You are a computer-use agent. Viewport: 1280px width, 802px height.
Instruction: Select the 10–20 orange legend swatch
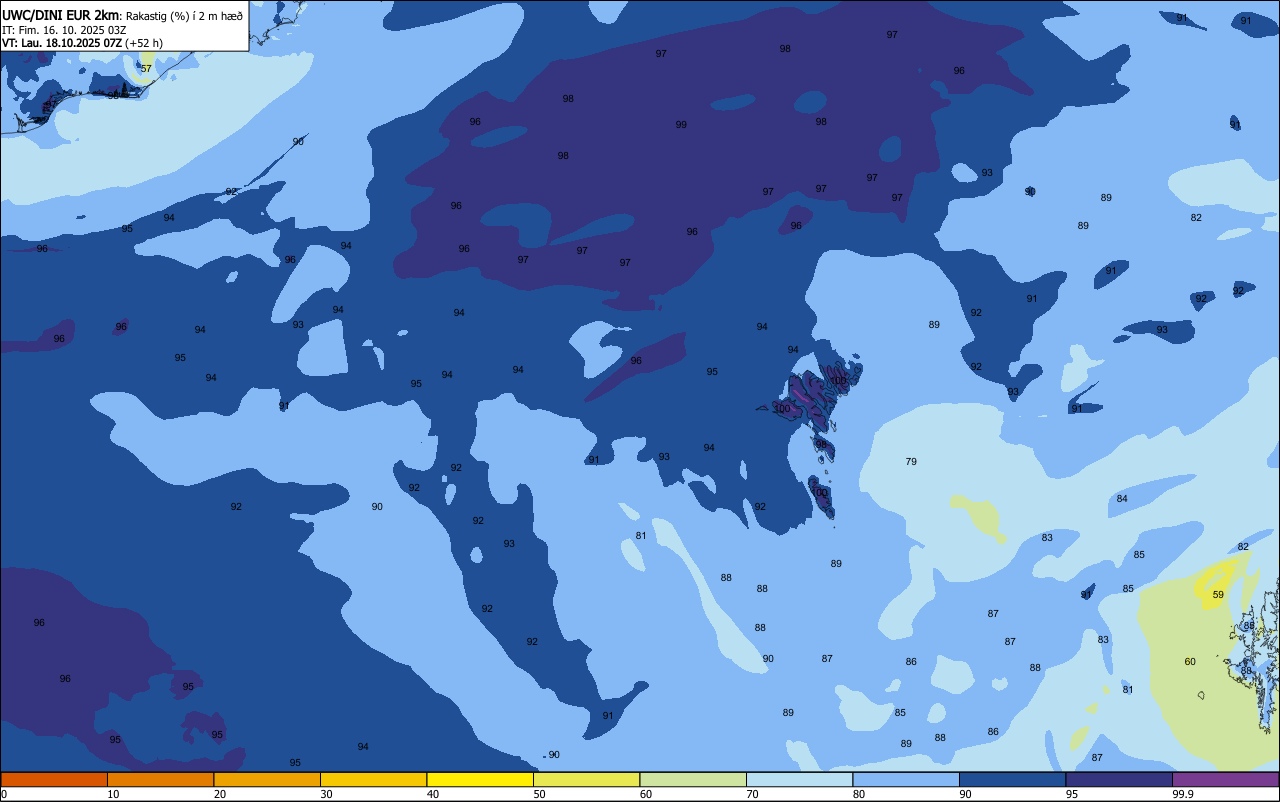(x=160, y=779)
